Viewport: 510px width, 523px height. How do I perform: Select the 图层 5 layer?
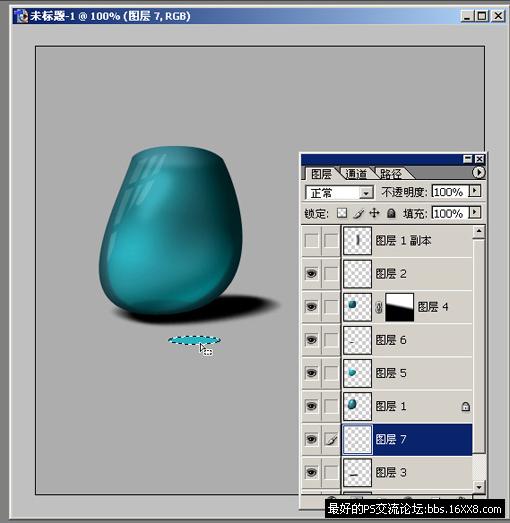click(407, 373)
